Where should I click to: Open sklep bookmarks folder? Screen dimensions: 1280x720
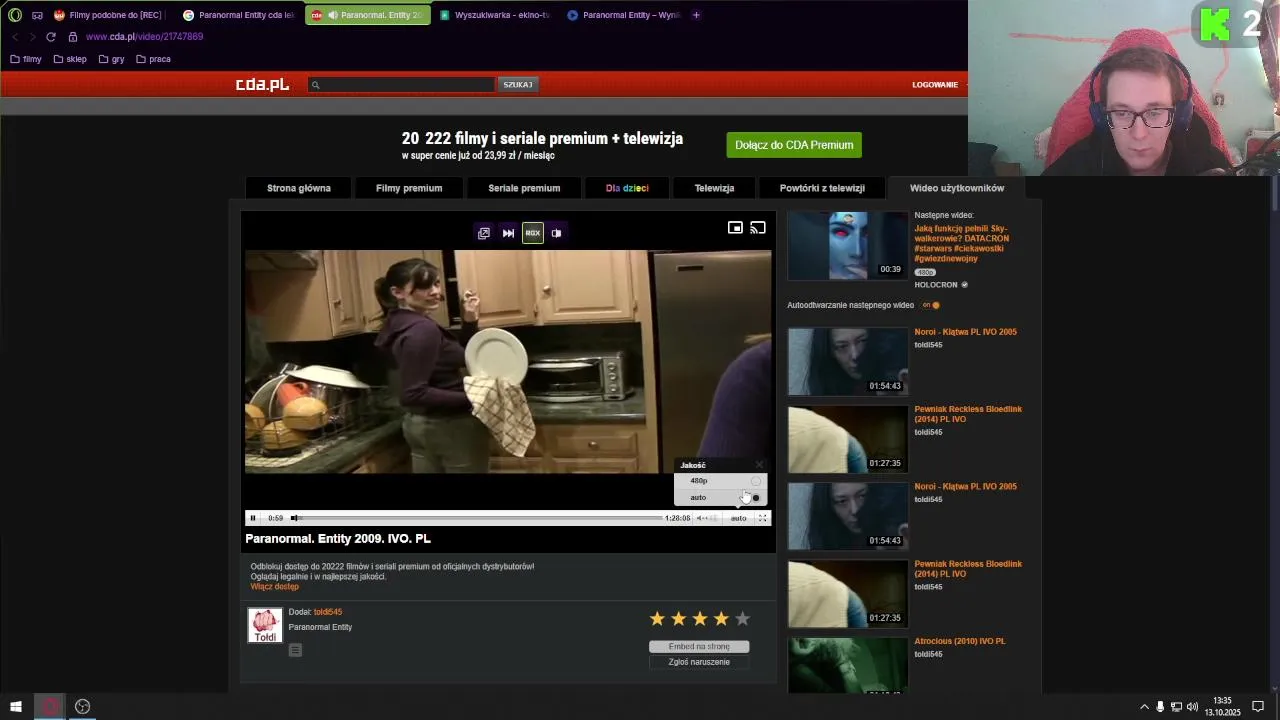click(x=70, y=59)
